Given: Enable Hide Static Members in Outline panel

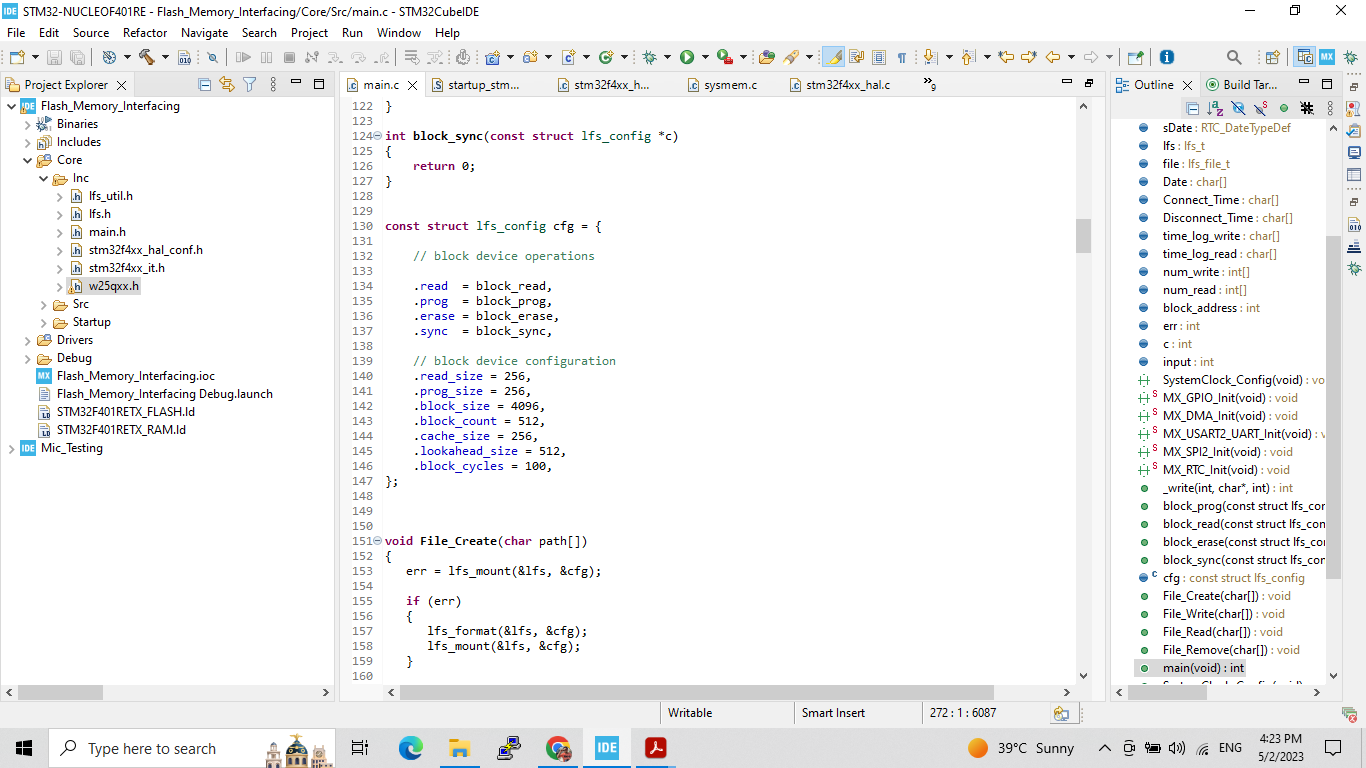Looking at the screenshot, I should point(1260,108).
